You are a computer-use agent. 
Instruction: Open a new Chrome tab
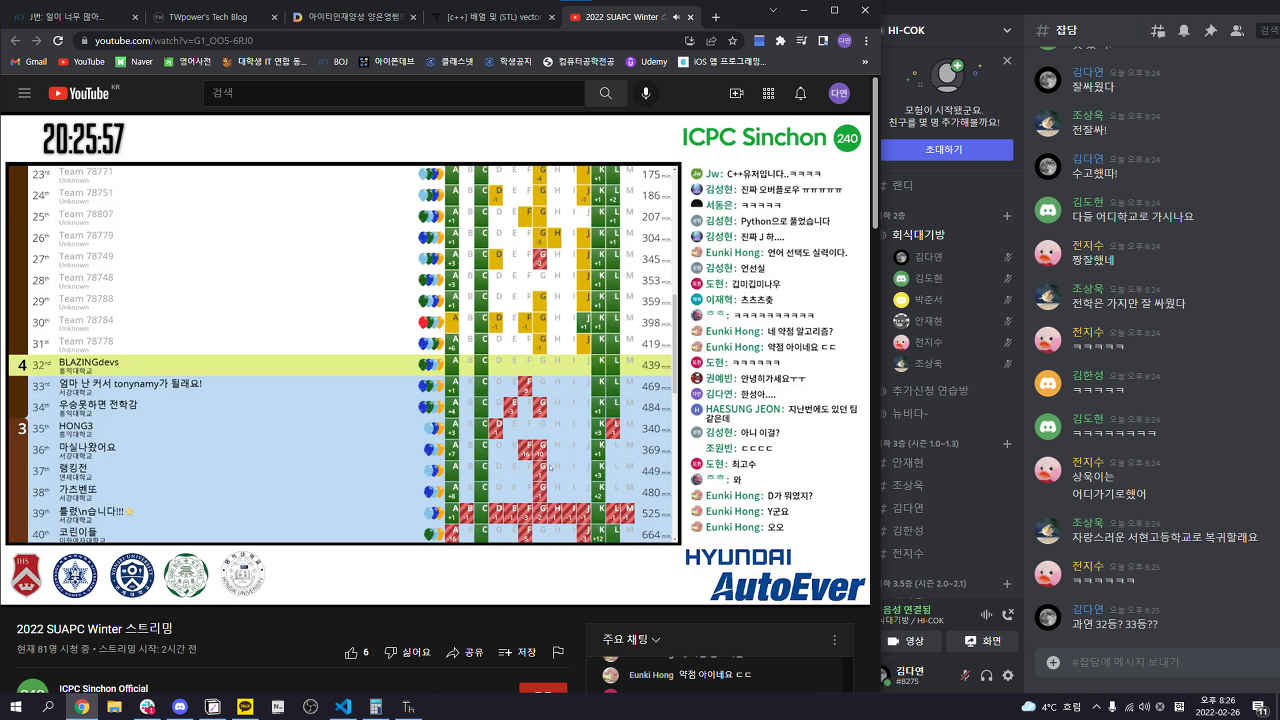tap(716, 17)
